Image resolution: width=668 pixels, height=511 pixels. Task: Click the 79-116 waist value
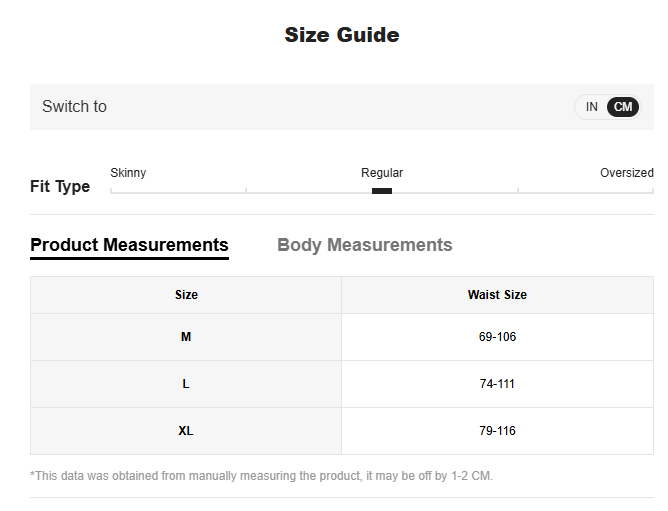[x=497, y=431]
